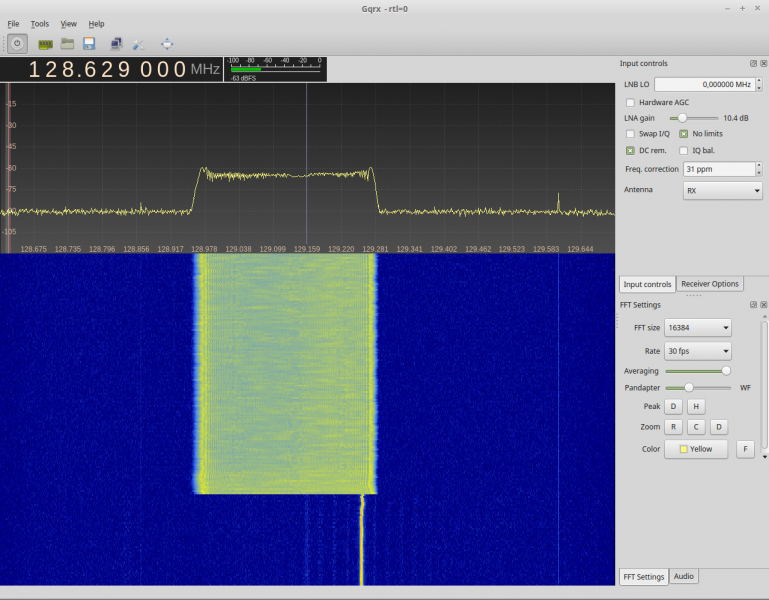This screenshot has height=600, width=769.
Task: Click the load settings folder icon
Action: coord(67,43)
